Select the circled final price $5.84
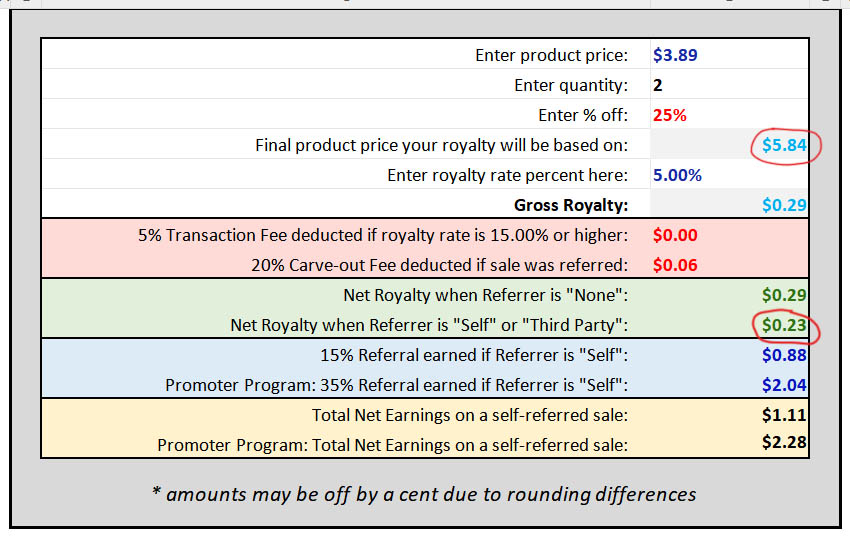850x536 pixels. click(x=784, y=145)
